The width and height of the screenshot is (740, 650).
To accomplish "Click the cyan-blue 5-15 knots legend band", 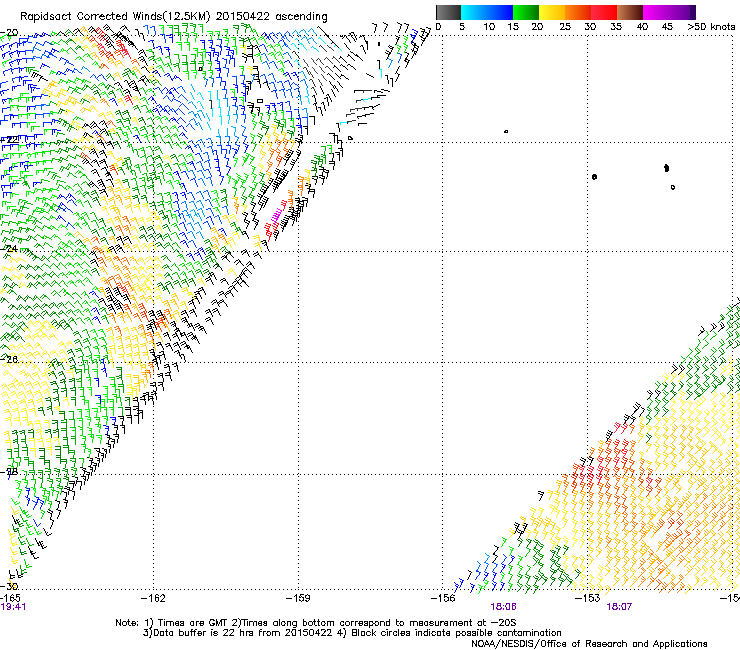I will pos(487,12).
